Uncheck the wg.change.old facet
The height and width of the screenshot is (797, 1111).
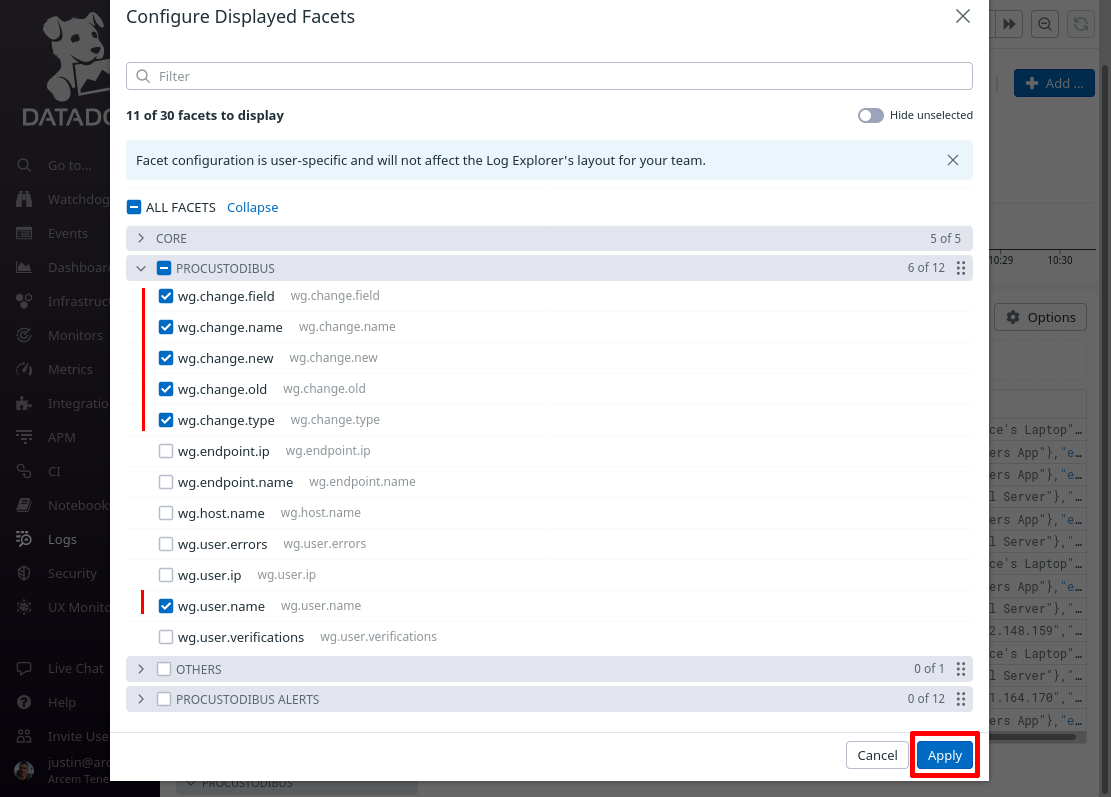coord(166,389)
